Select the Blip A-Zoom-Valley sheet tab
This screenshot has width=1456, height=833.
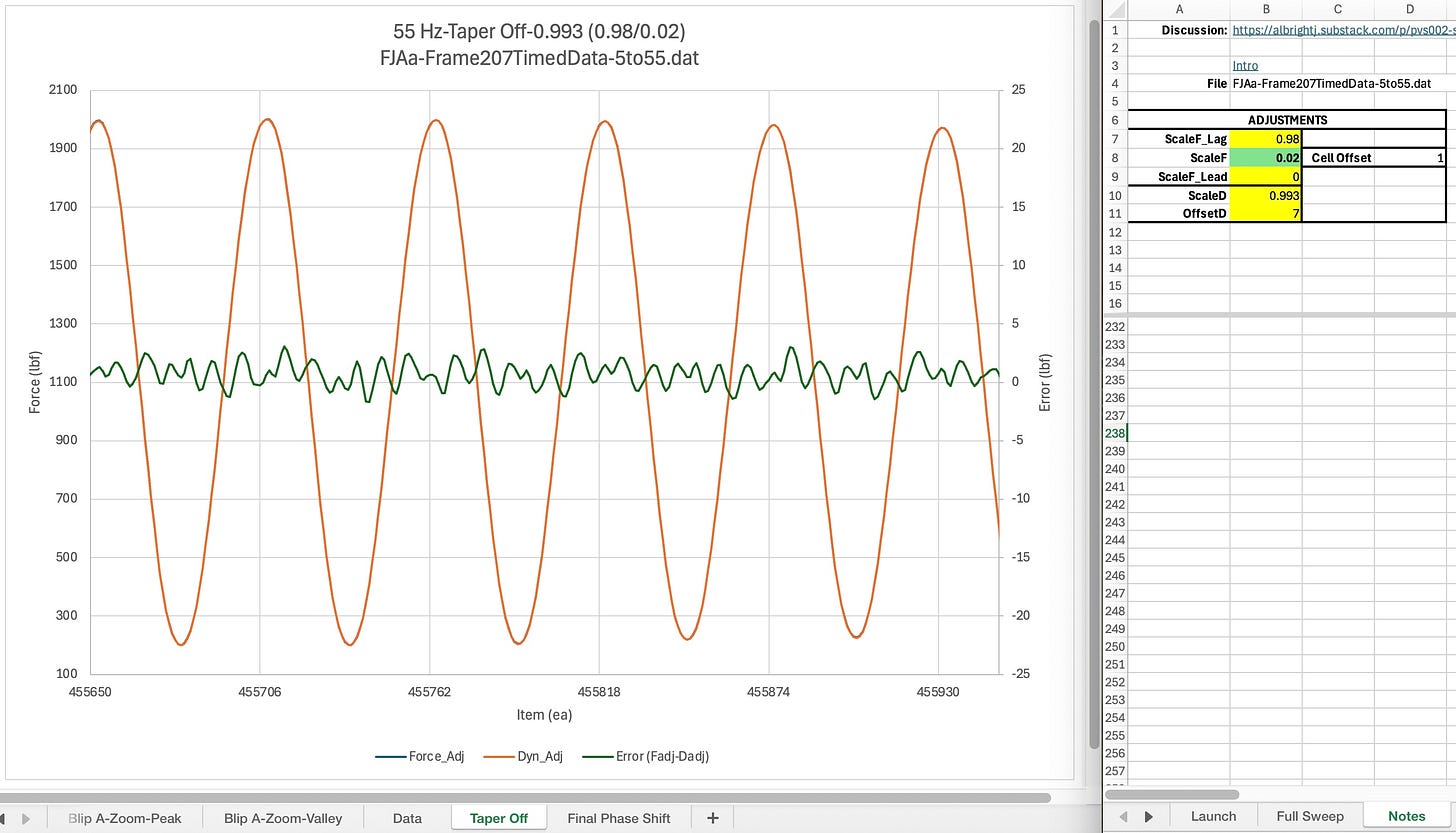(x=283, y=818)
